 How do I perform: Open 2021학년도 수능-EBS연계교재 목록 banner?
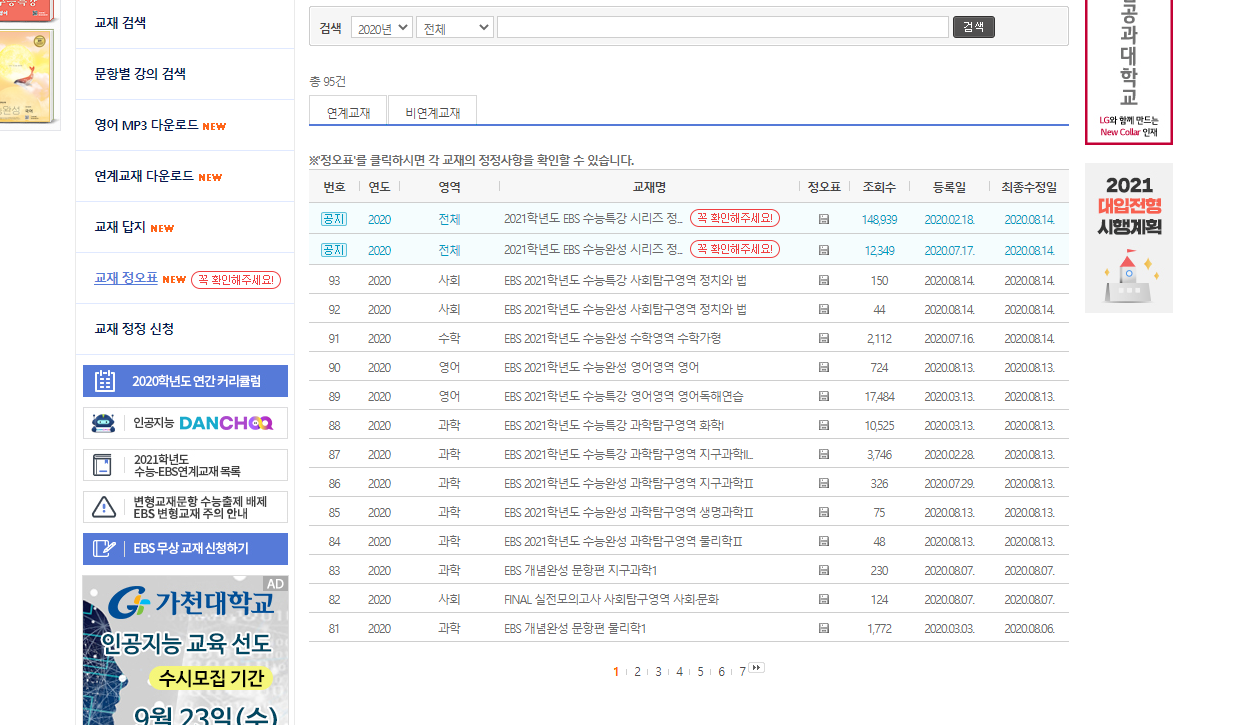[185, 465]
